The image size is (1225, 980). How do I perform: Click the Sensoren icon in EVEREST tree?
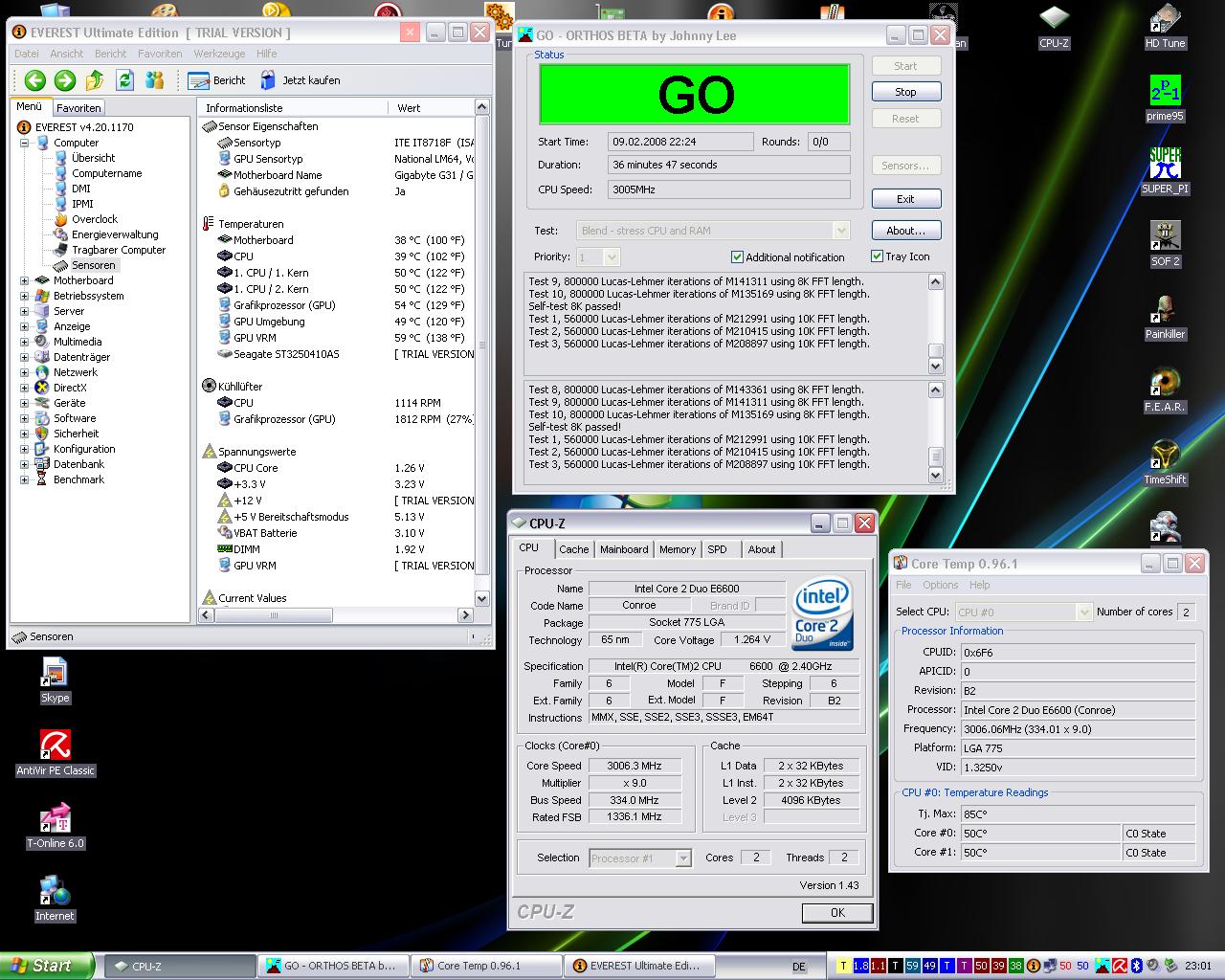(x=60, y=265)
